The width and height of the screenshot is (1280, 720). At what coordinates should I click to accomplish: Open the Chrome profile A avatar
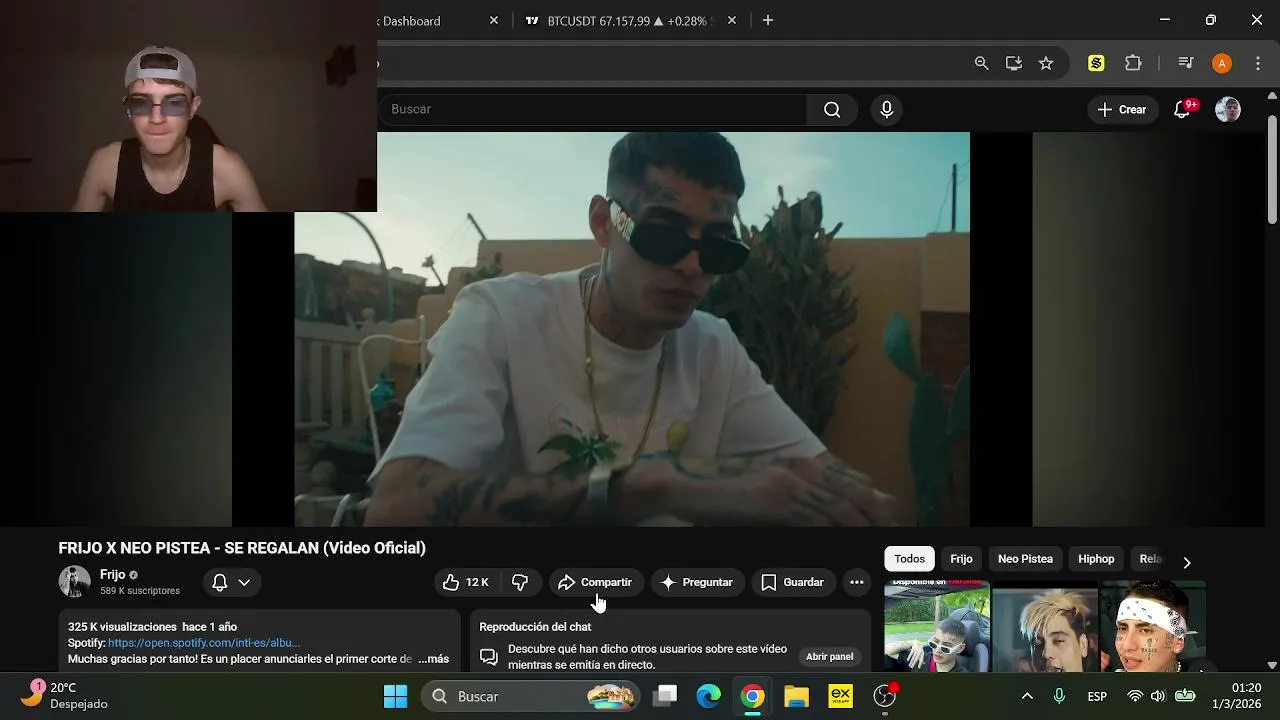1221,63
